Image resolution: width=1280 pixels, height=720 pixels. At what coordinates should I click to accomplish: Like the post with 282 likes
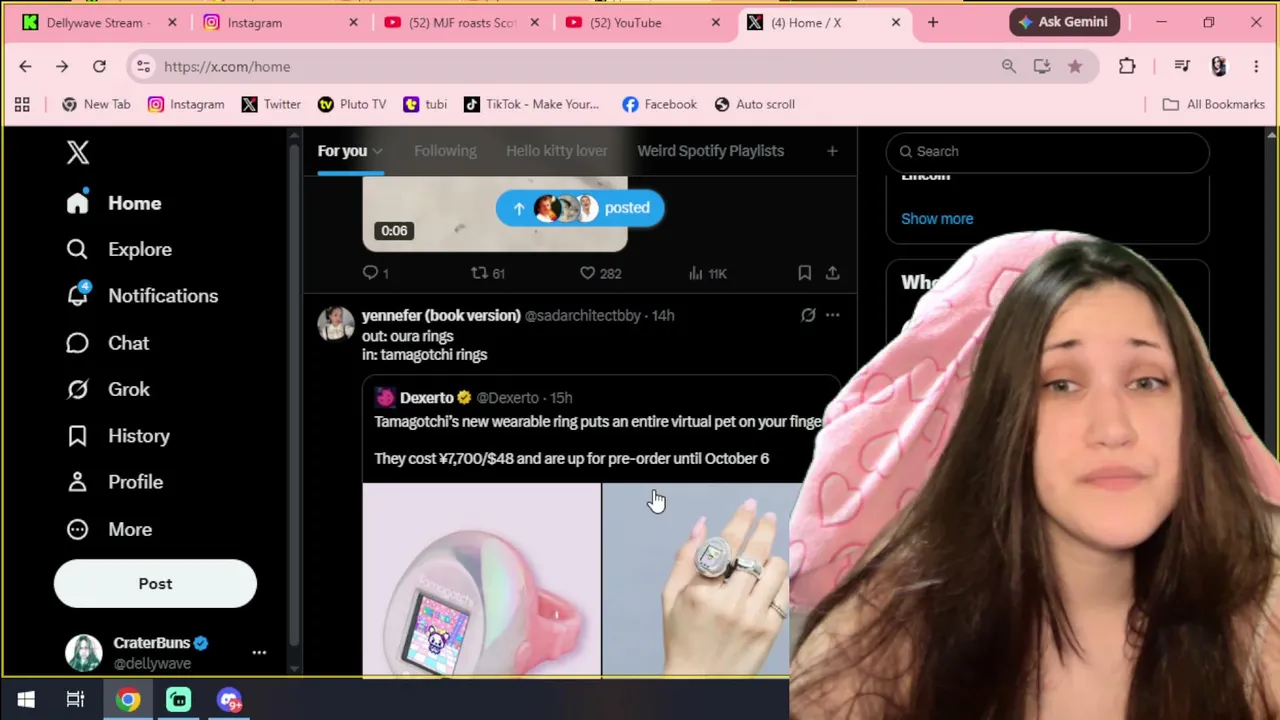[x=600, y=273]
